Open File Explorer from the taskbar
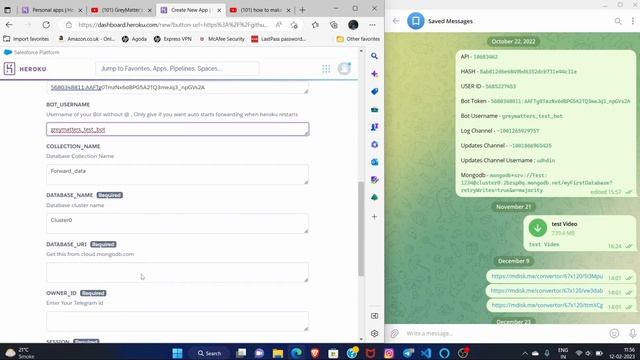This screenshot has height=360, width=640. click(278, 353)
